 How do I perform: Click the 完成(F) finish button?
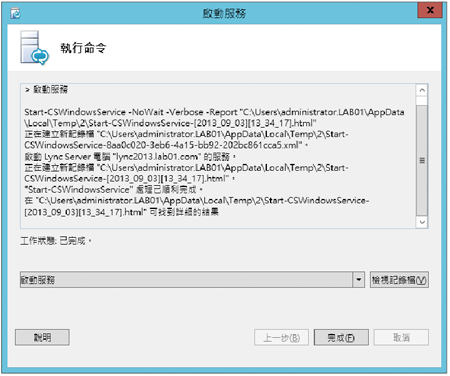coord(341,338)
